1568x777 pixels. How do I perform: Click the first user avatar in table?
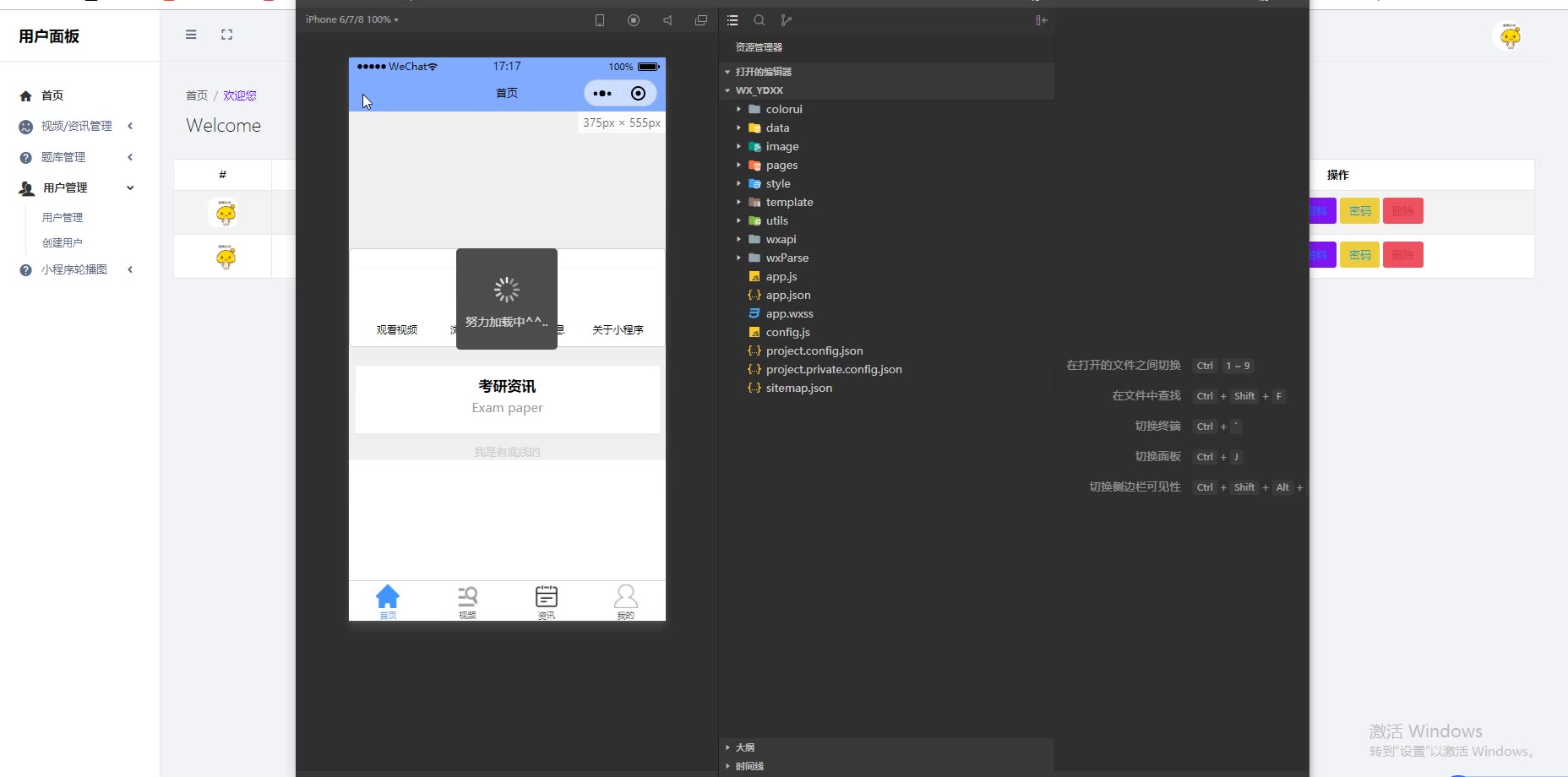[x=226, y=213]
